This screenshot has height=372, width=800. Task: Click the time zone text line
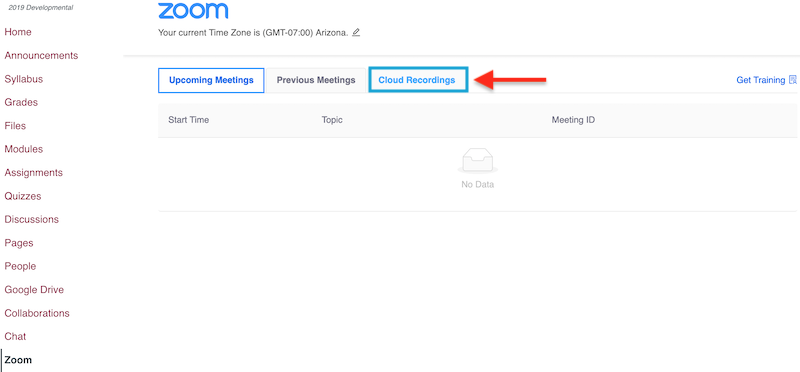(x=253, y=33)
